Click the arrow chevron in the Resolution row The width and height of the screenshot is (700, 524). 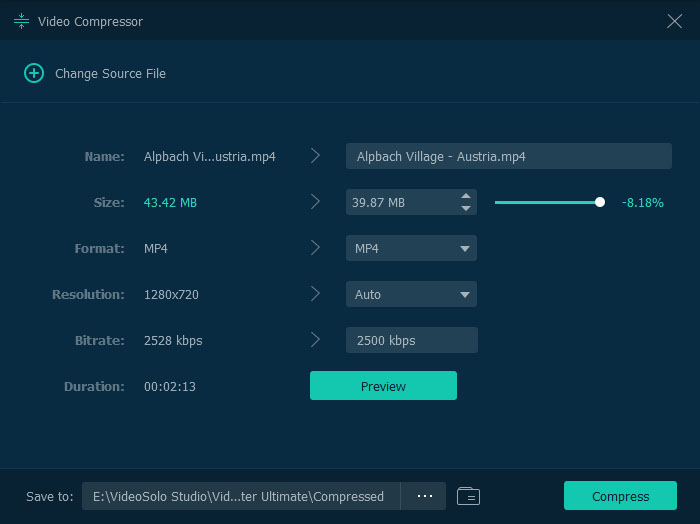tap(315, 294)
